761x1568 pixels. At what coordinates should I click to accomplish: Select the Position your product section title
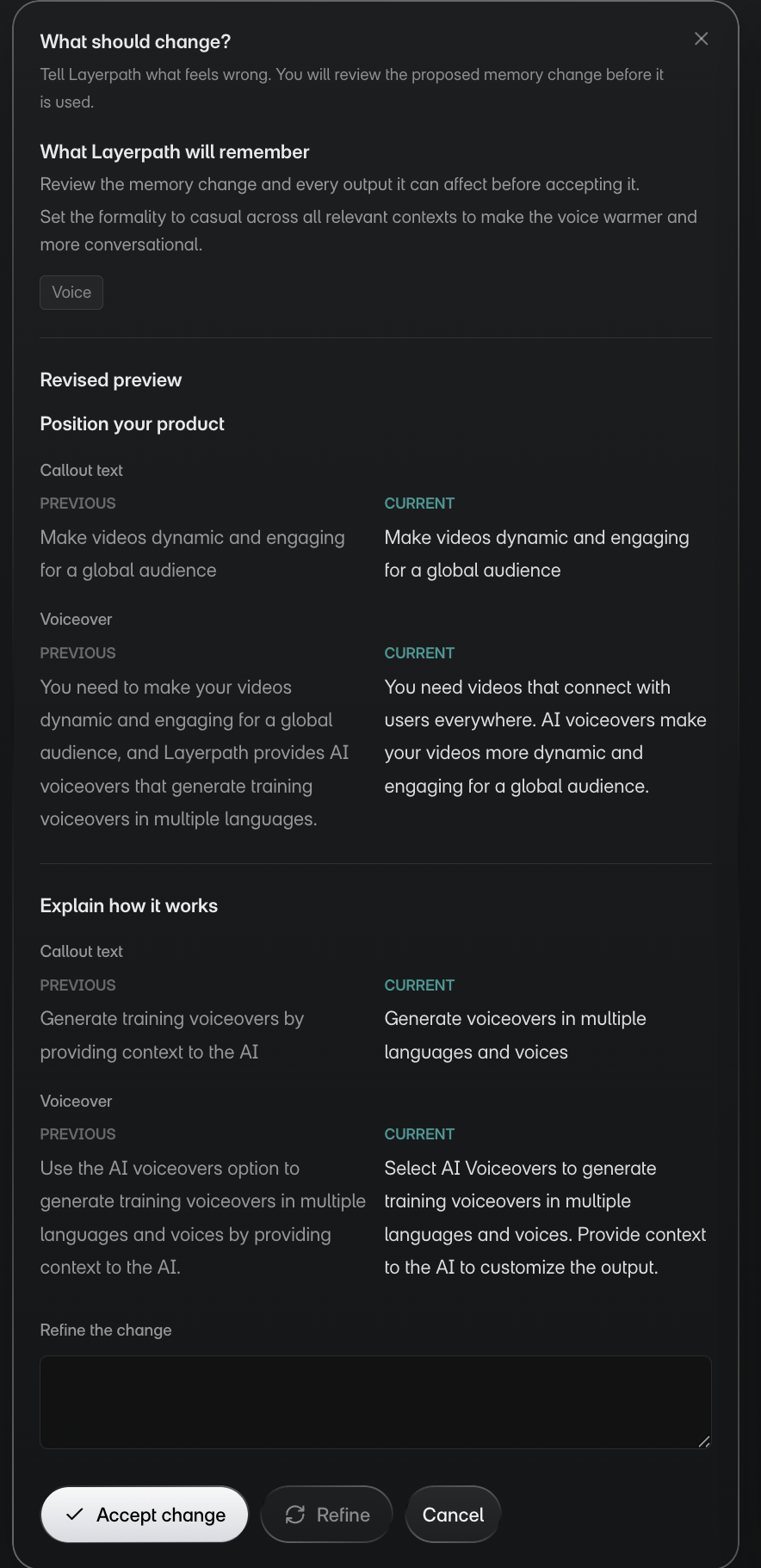(x=132, y=423)
